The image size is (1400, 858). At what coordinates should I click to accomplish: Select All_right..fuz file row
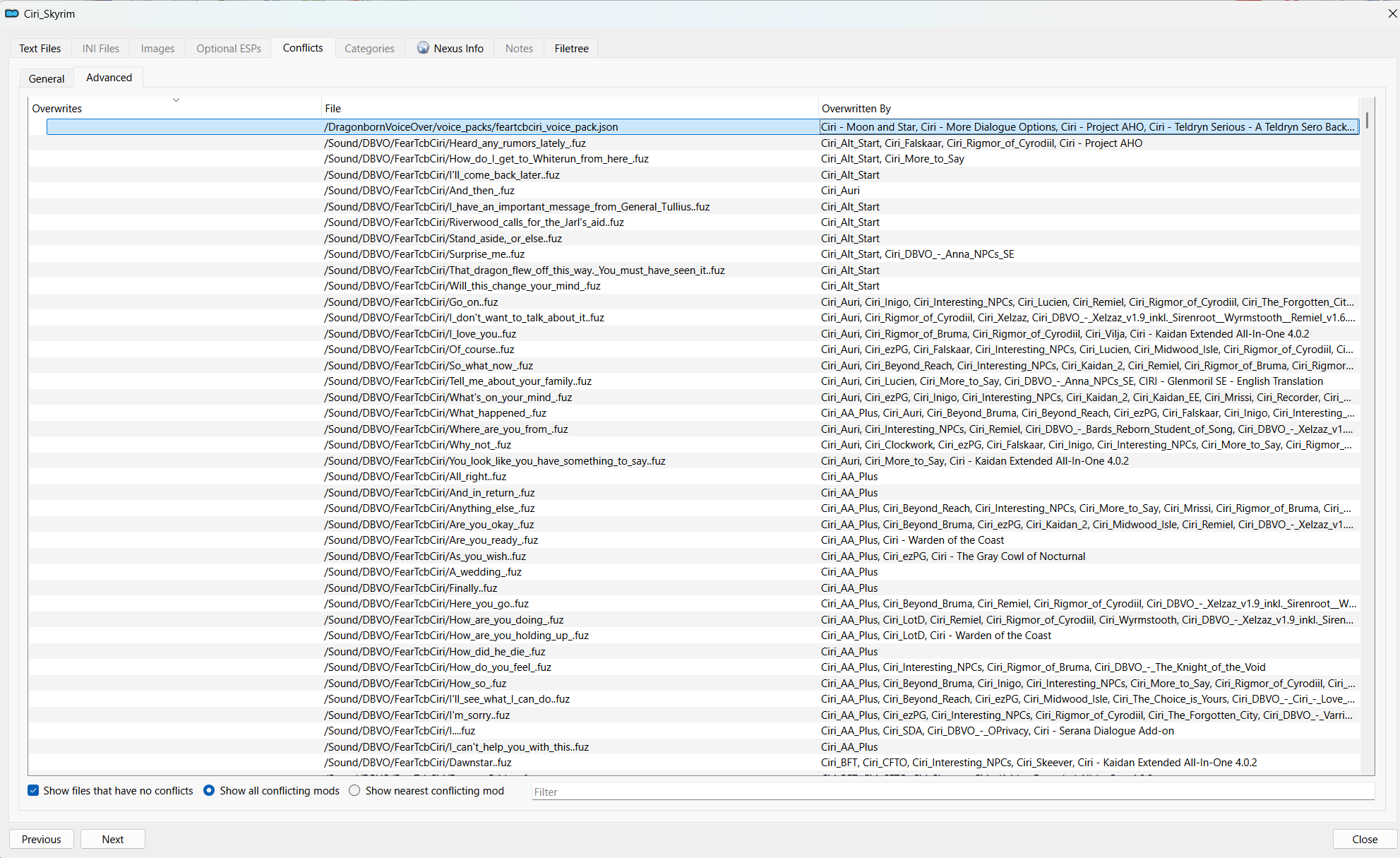(x=694, y=477)
